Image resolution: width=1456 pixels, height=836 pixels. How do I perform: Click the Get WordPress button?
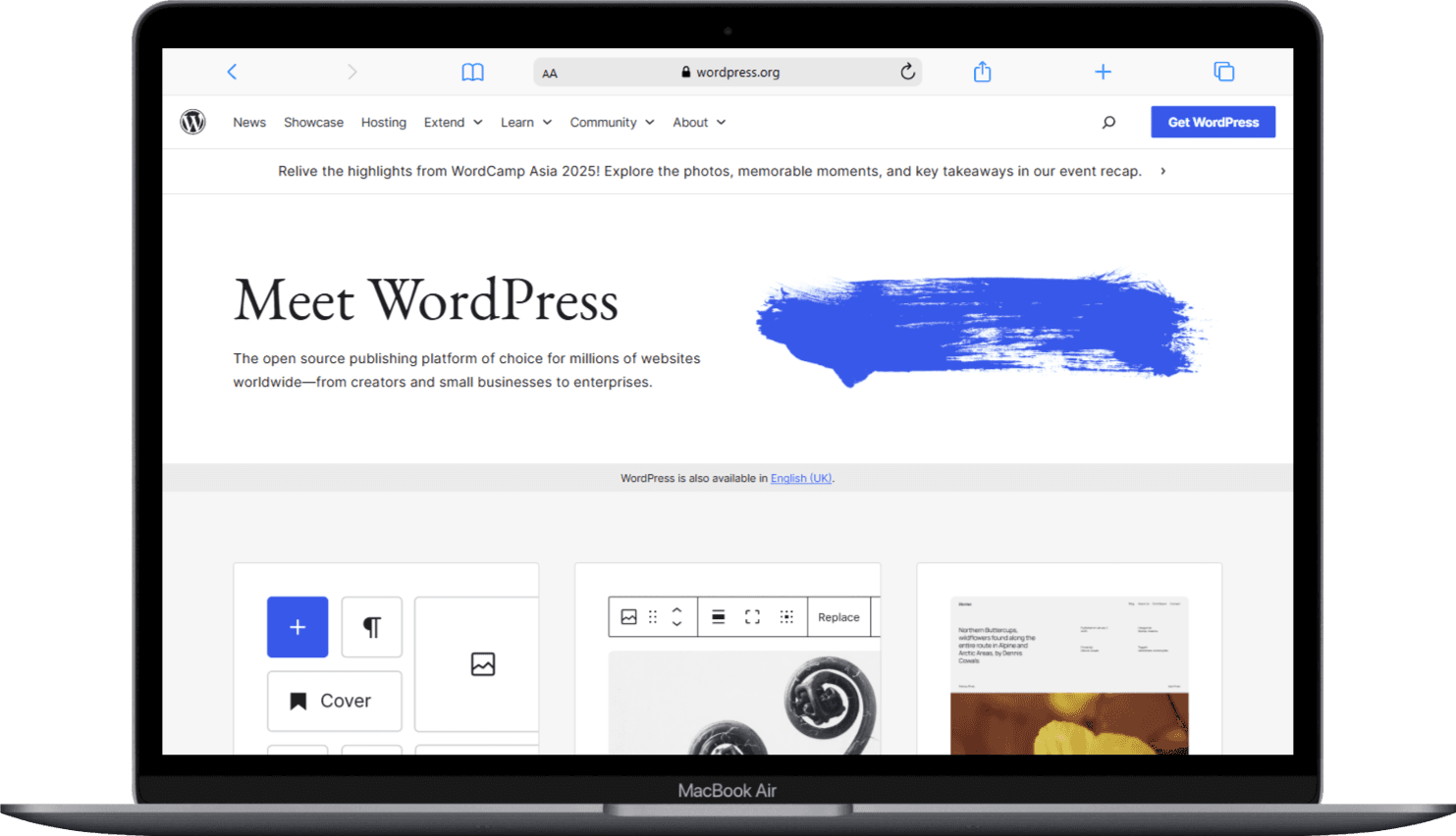(x=1213, y=122)
